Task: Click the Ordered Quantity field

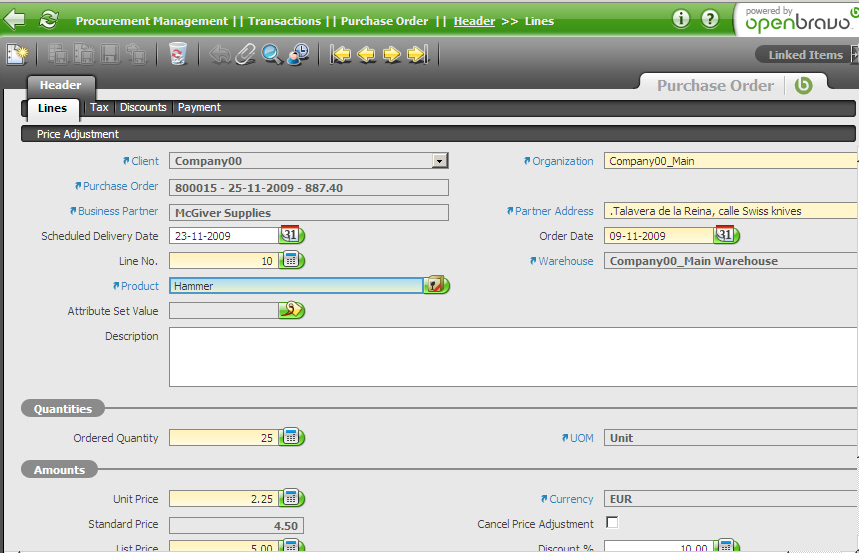Action: pyautogui.click(x=224, y=437)
